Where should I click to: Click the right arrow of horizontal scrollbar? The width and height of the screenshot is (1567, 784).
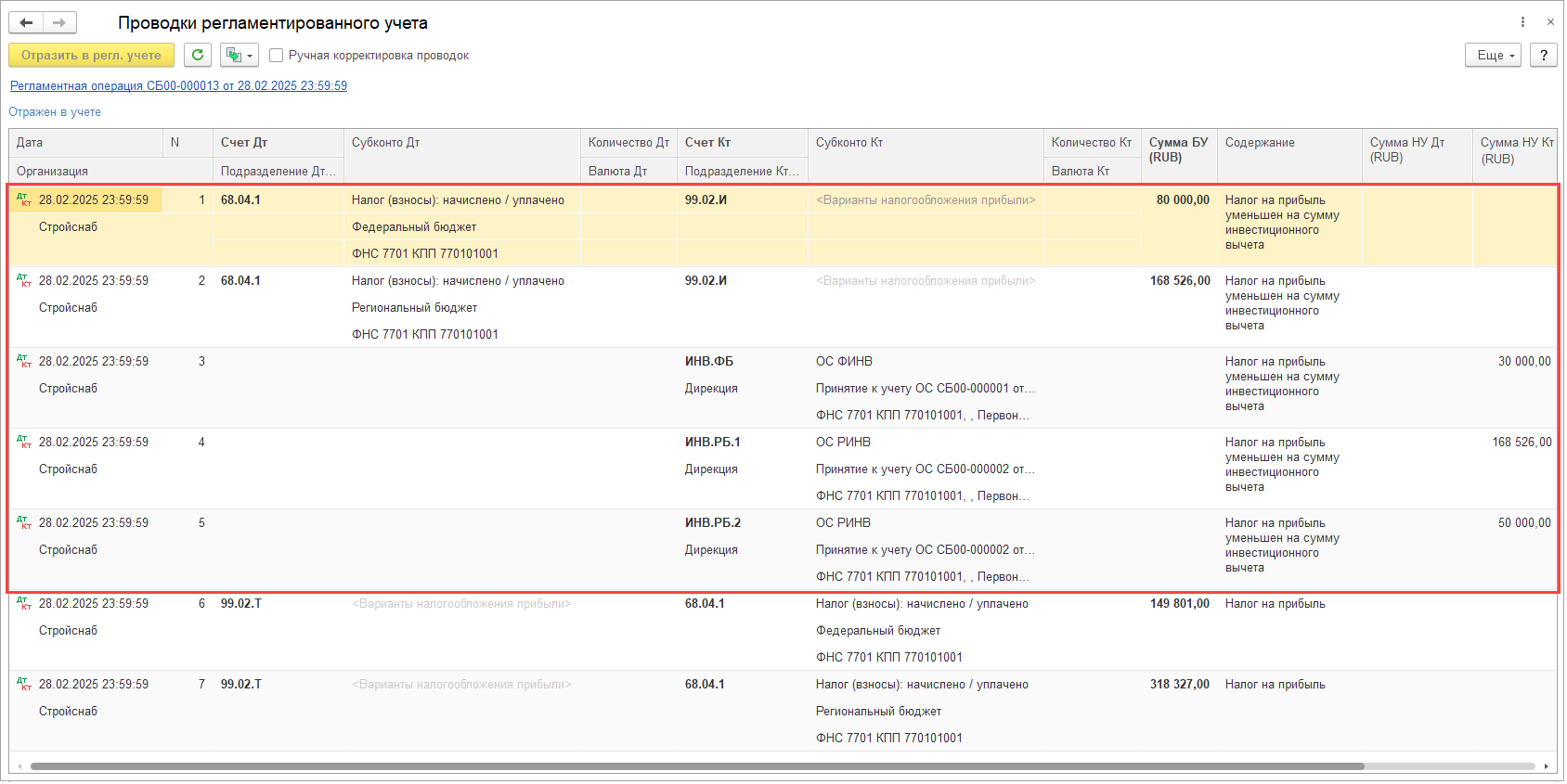1547,766
